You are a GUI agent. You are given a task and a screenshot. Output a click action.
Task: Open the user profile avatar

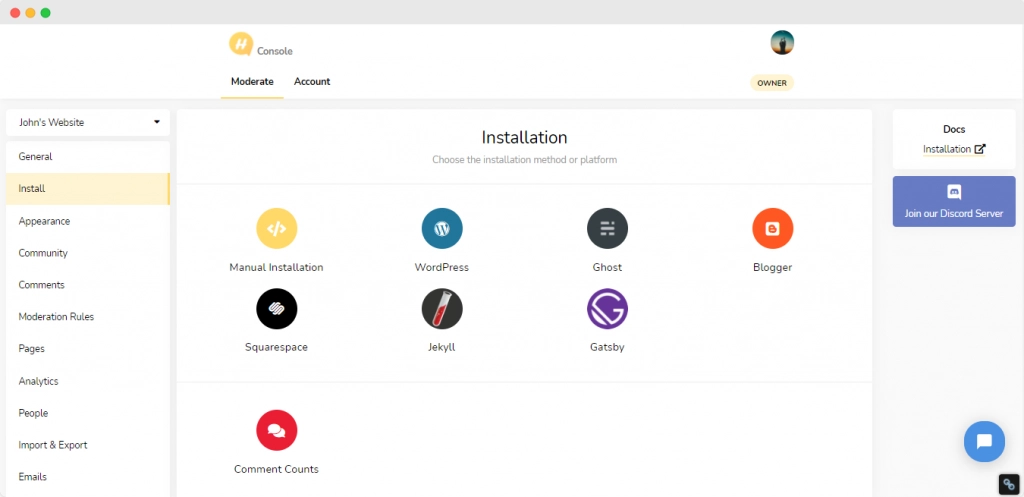click(x=782, y=42)
